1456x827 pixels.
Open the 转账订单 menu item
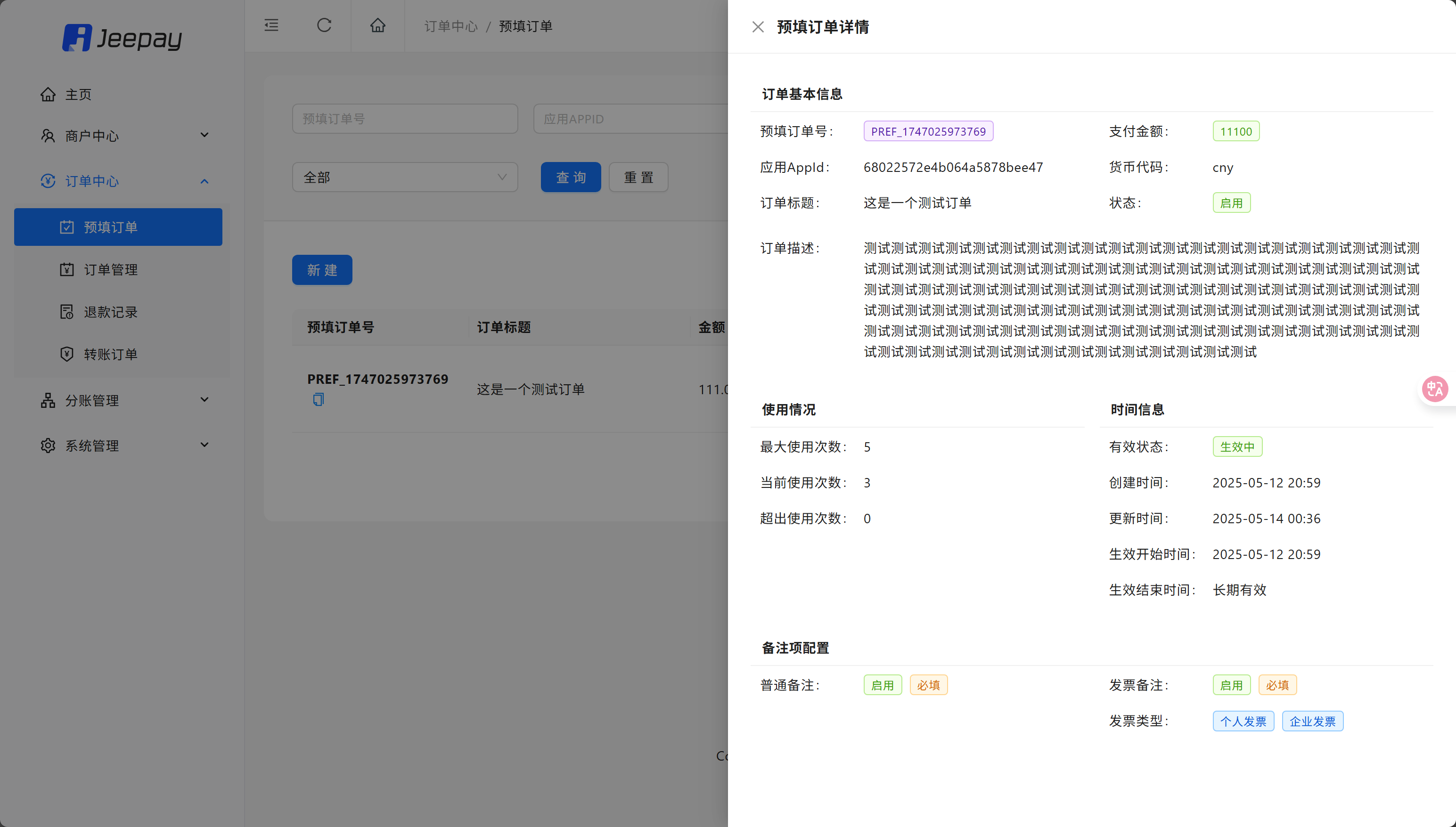point(111,355)
